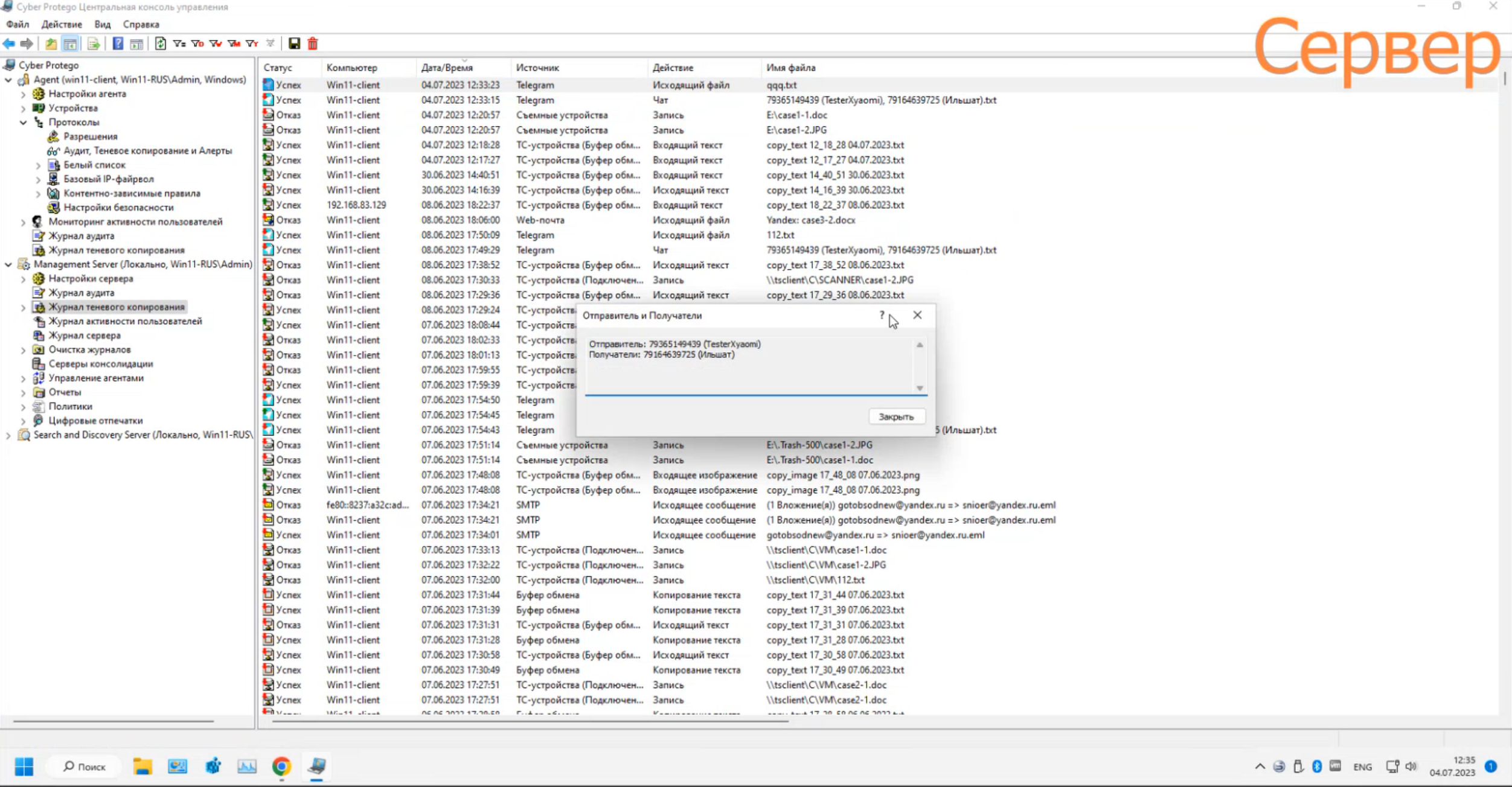The image size is (1512, 787).
Task: Click the red trash delete toolbar icon
Action: (x=313, y=43)
